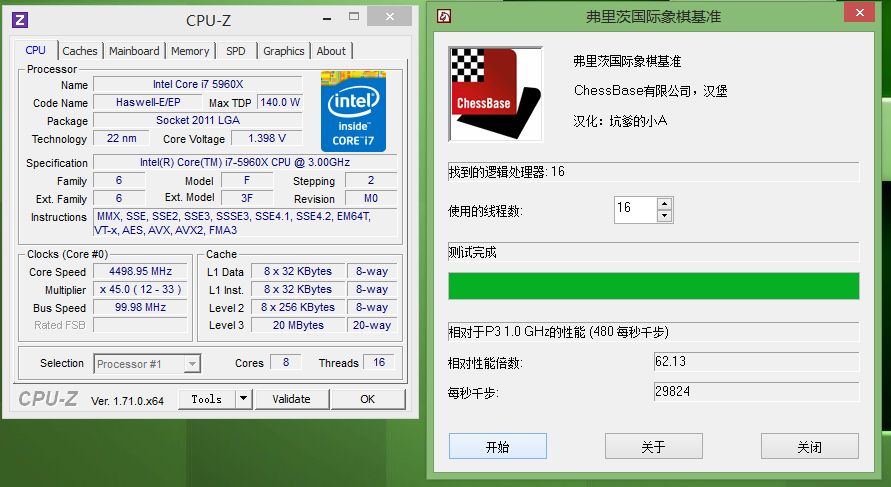Select the CPU tab
891x487 pixels.
pyautogui.click(x=35, y=50)
